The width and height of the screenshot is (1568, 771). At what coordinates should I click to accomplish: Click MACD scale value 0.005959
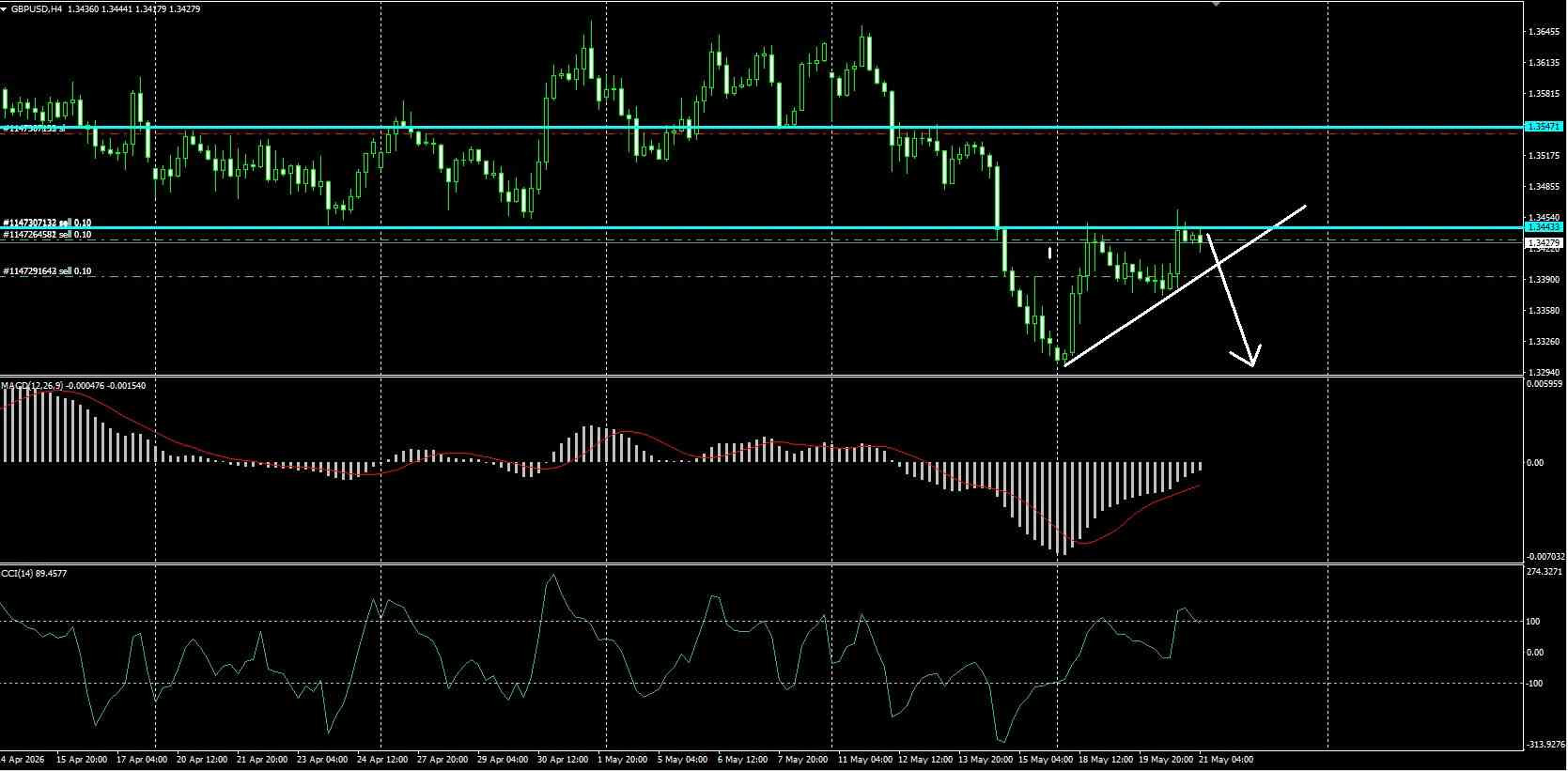1545,384
